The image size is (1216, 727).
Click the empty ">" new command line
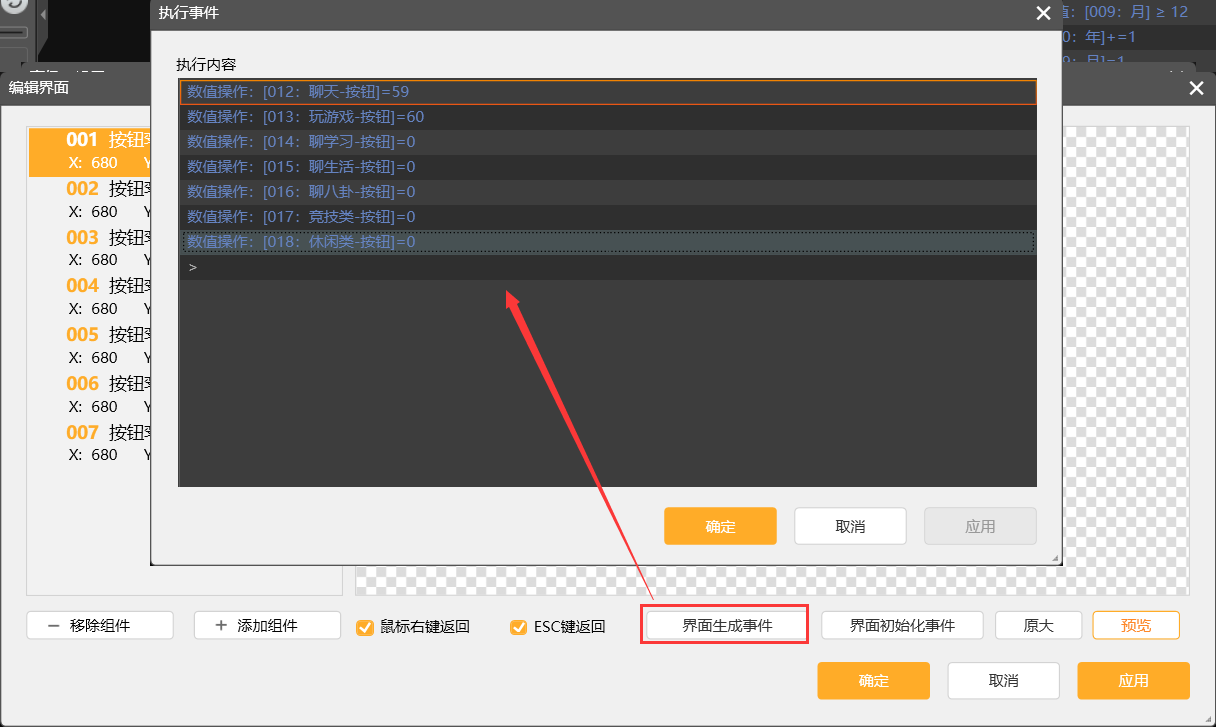click(x=607, y=268)
